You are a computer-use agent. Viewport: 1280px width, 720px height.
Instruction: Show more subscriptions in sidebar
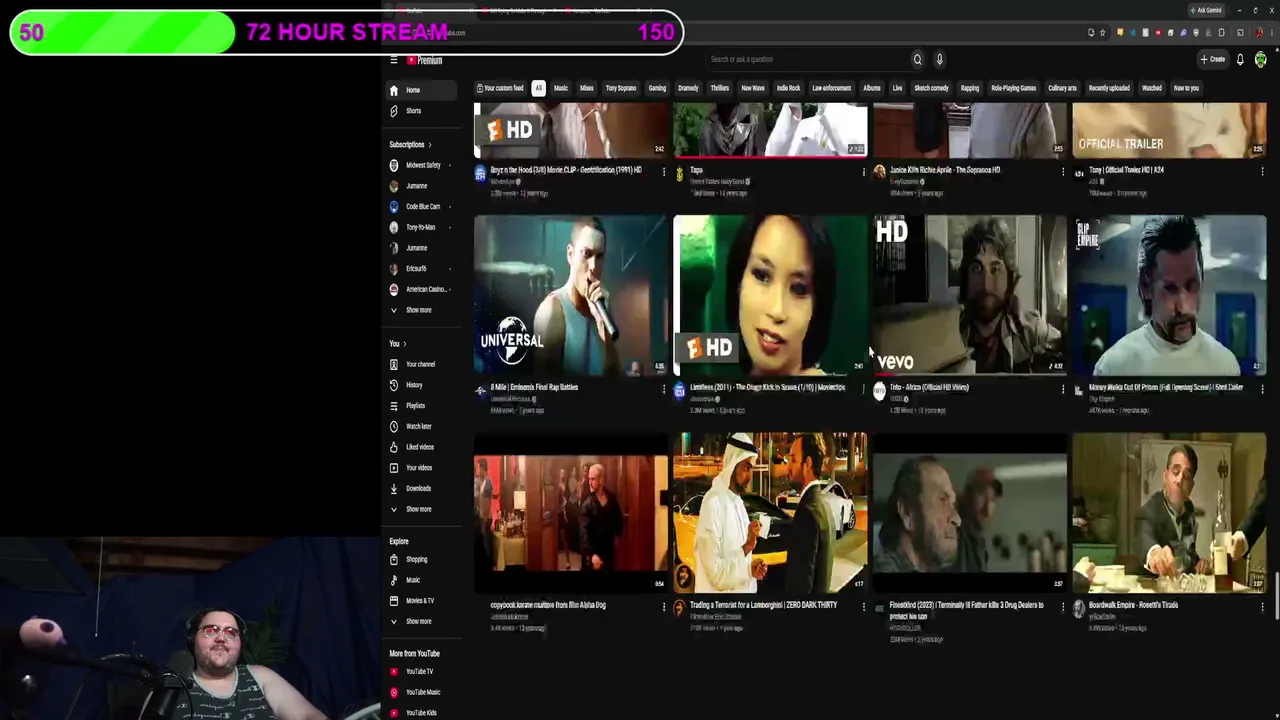click(420, 310)
